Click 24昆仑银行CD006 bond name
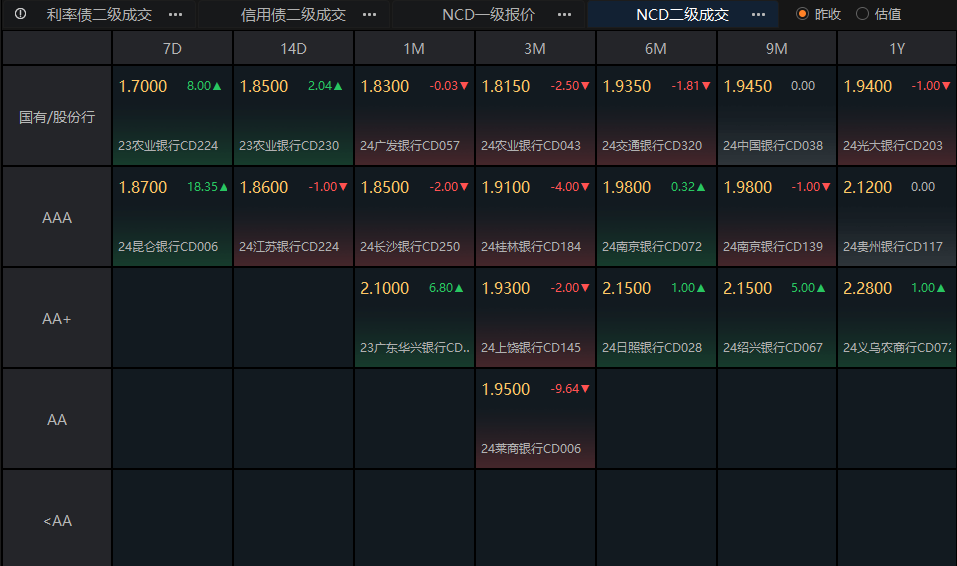The height and width of the screenshot is (566, 957). click(168, 247)
